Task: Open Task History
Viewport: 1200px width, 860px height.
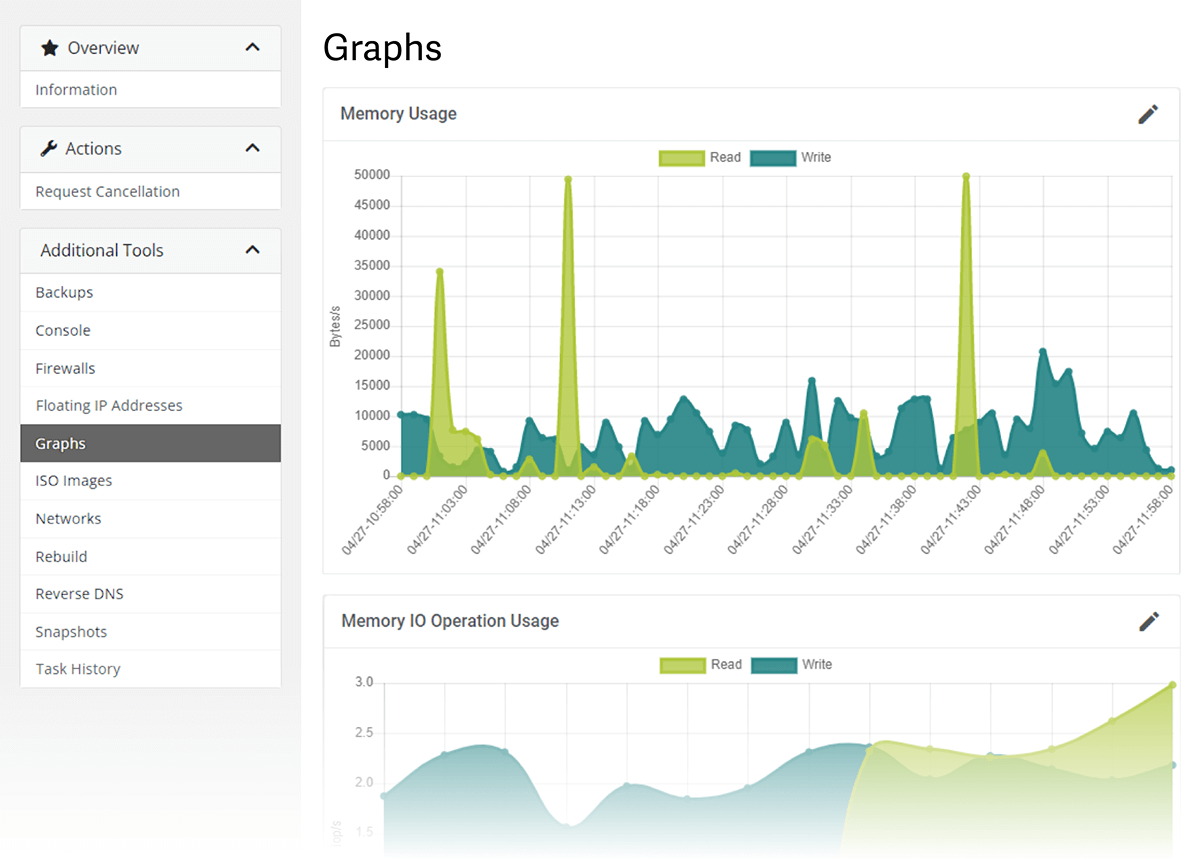Action: [x=150, y=669]
